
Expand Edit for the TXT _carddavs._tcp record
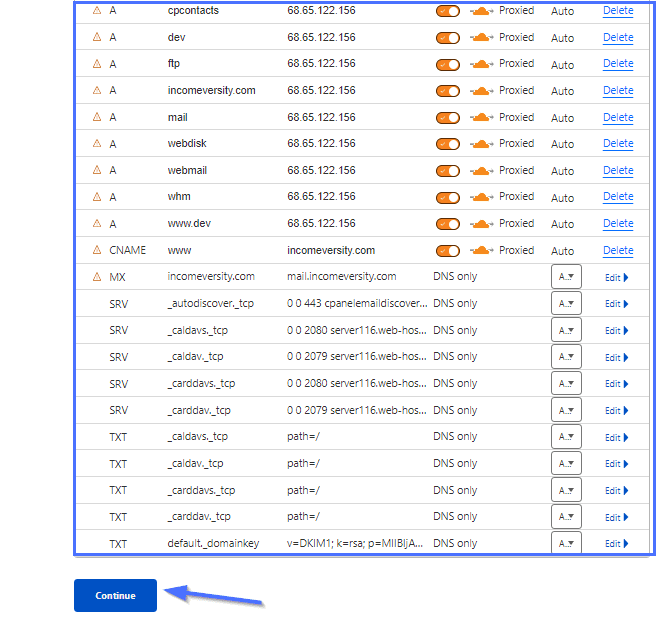[616, 491]
